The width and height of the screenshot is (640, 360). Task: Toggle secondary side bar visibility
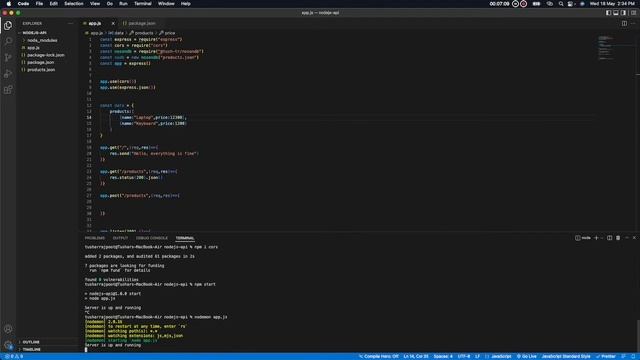(x=623, y=13)
